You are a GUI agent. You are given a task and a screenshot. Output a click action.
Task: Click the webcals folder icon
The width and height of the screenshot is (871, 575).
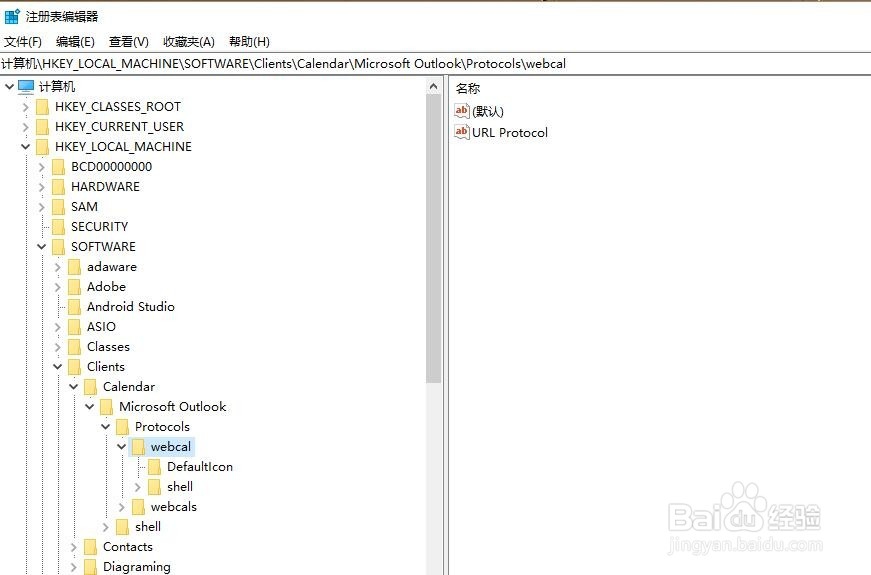click(139, 507)
